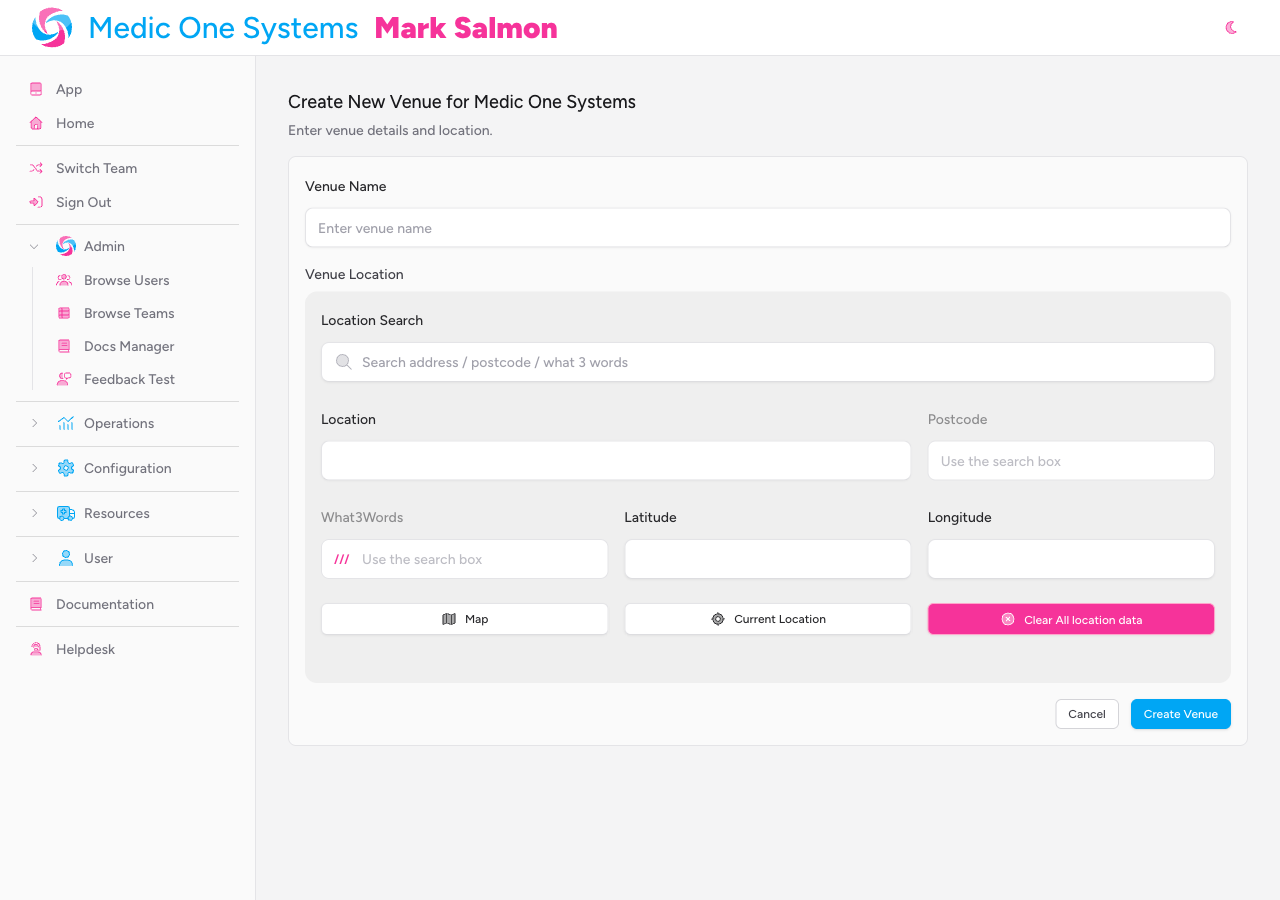Viewport: 1280px width, 900px height.
Task: Select the Feedback Test icon
Action: pos(64,379)
